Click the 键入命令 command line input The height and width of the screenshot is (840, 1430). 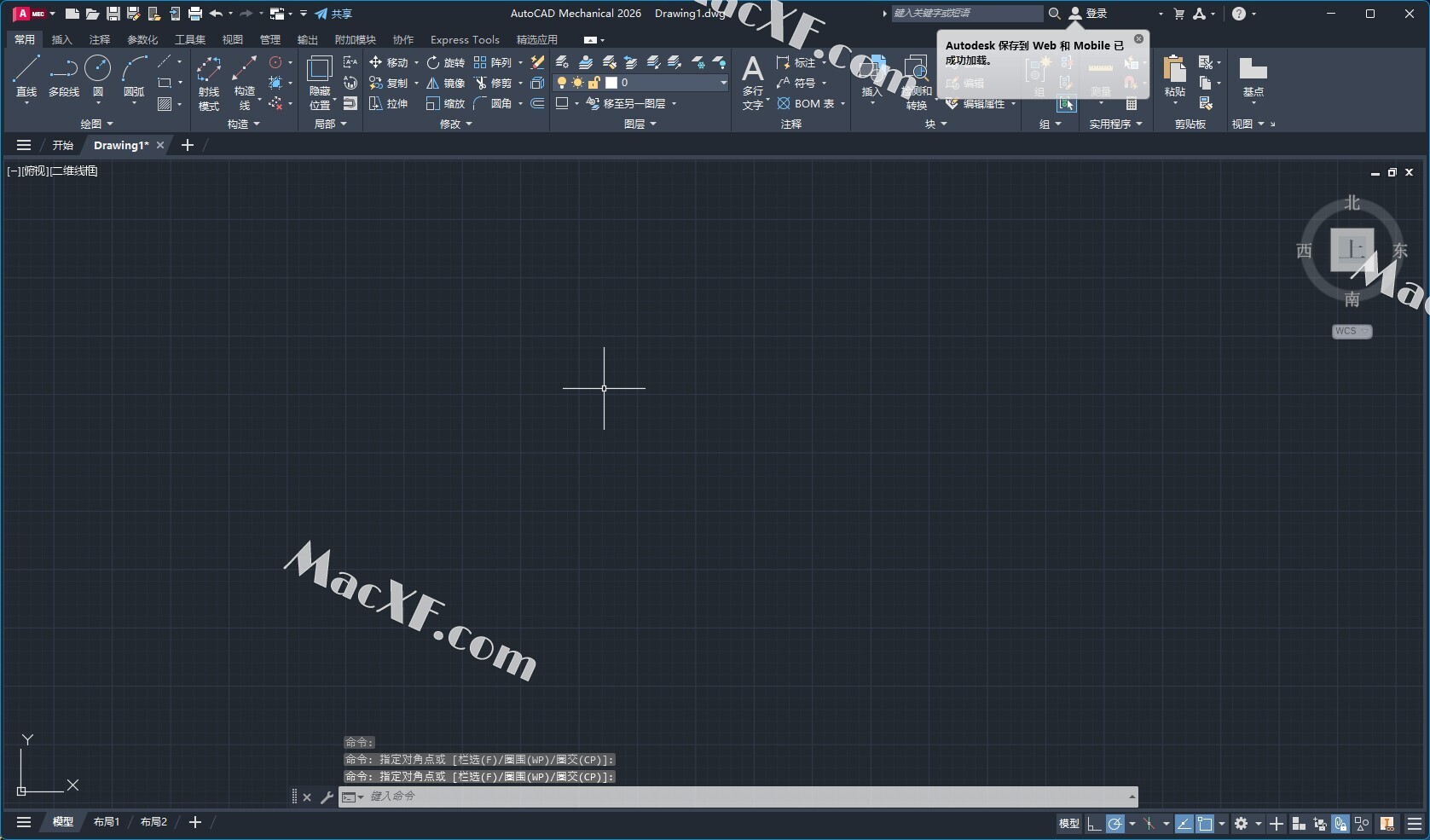738,797
